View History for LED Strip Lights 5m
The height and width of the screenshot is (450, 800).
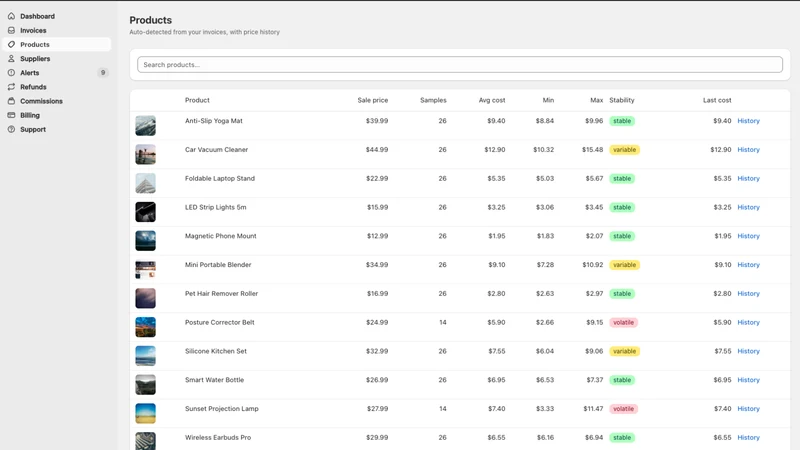click(x=748, y=207)
